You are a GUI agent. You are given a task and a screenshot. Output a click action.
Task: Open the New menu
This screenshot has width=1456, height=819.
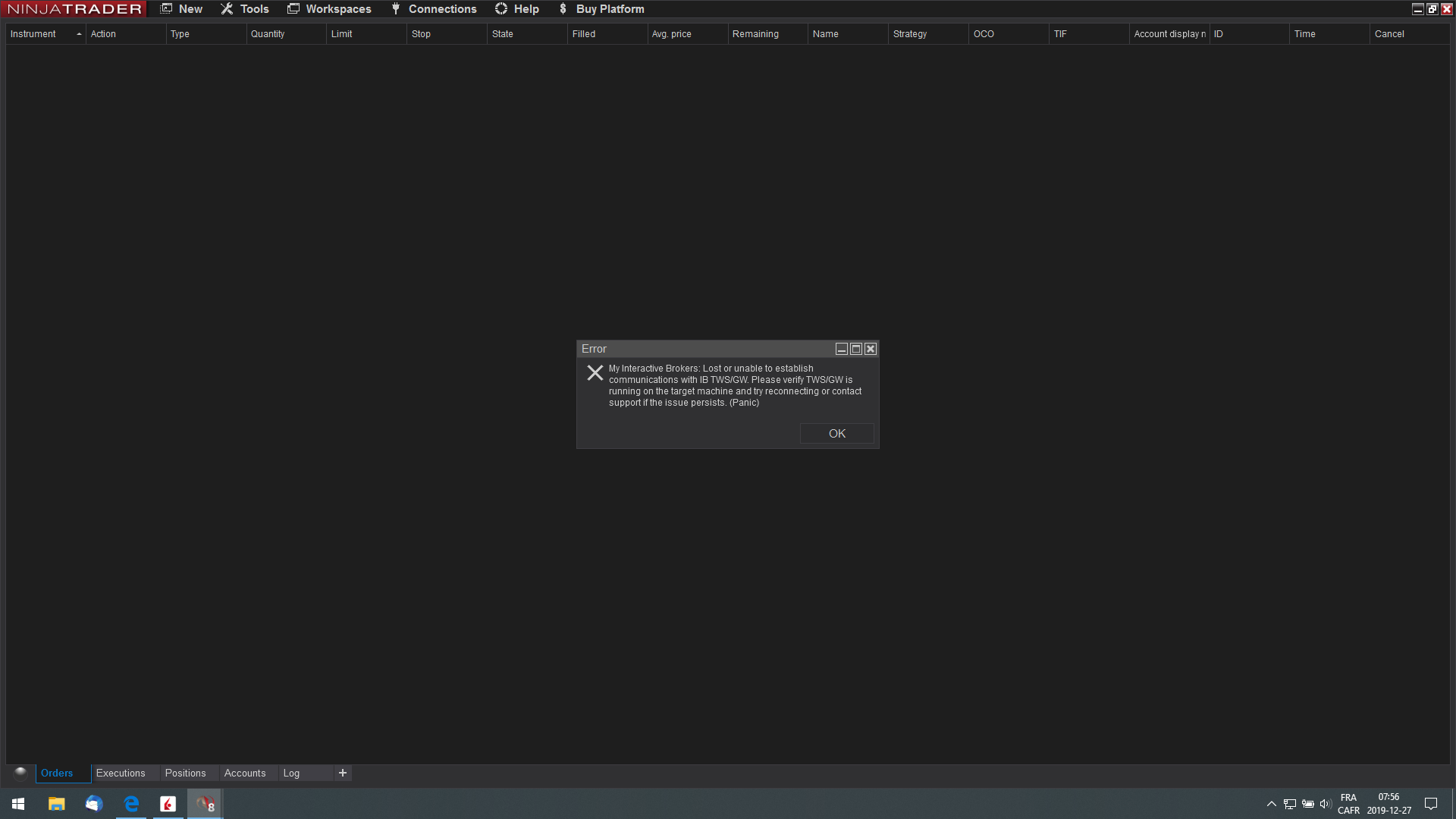click(x=182, y=9)
